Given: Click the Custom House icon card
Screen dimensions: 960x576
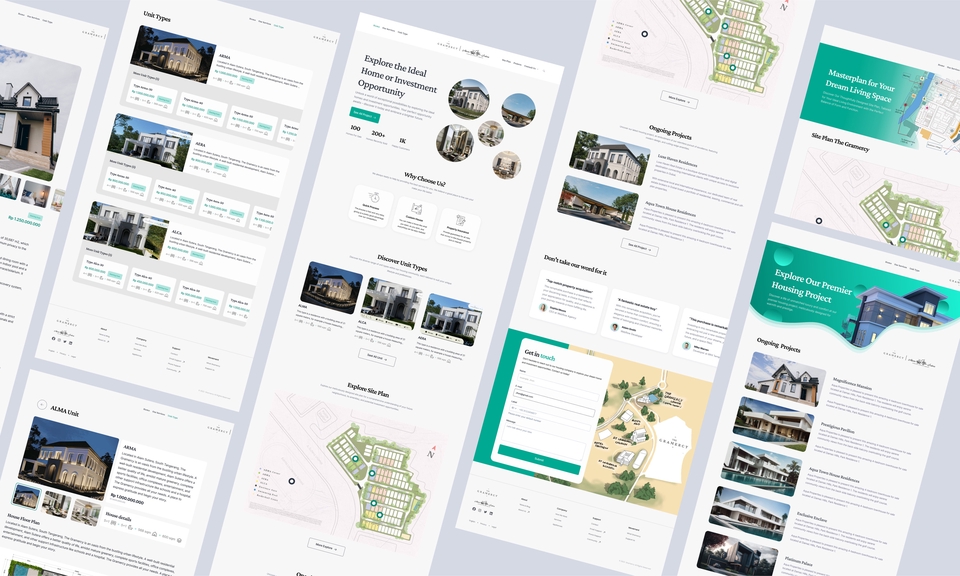Looking at the screenshot, I should click(x=415, y=217).
